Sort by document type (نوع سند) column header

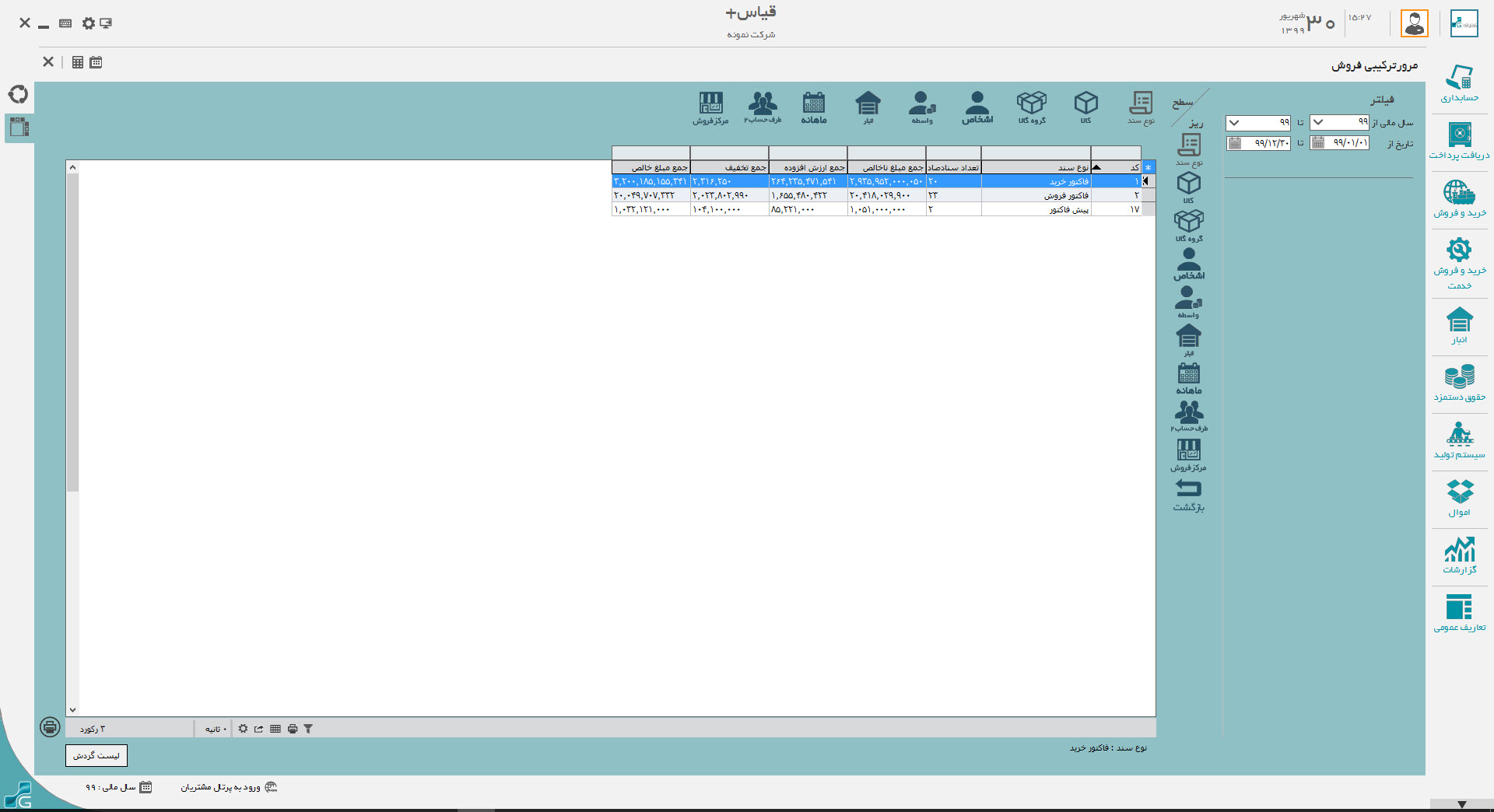[1036, 167]
